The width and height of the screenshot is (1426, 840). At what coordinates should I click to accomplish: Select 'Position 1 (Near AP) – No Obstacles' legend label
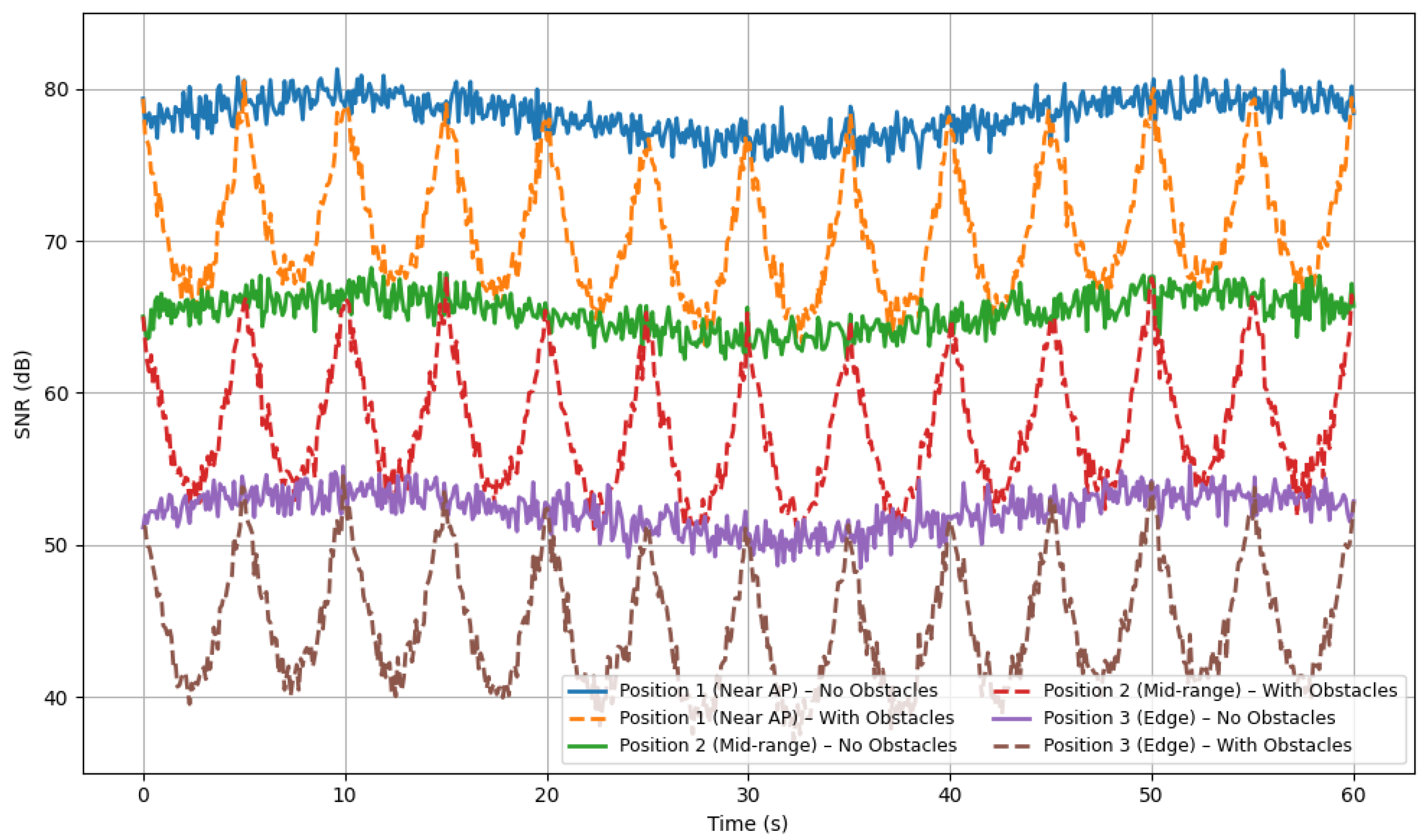coord(778,691)
